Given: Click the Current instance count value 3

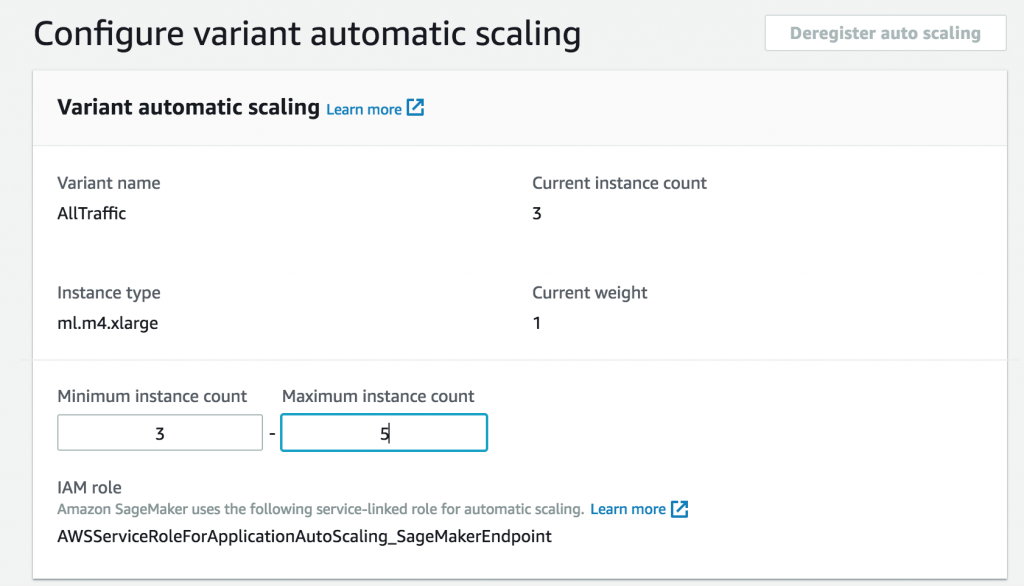Looking at the screenshot, I should coord(537,213).
